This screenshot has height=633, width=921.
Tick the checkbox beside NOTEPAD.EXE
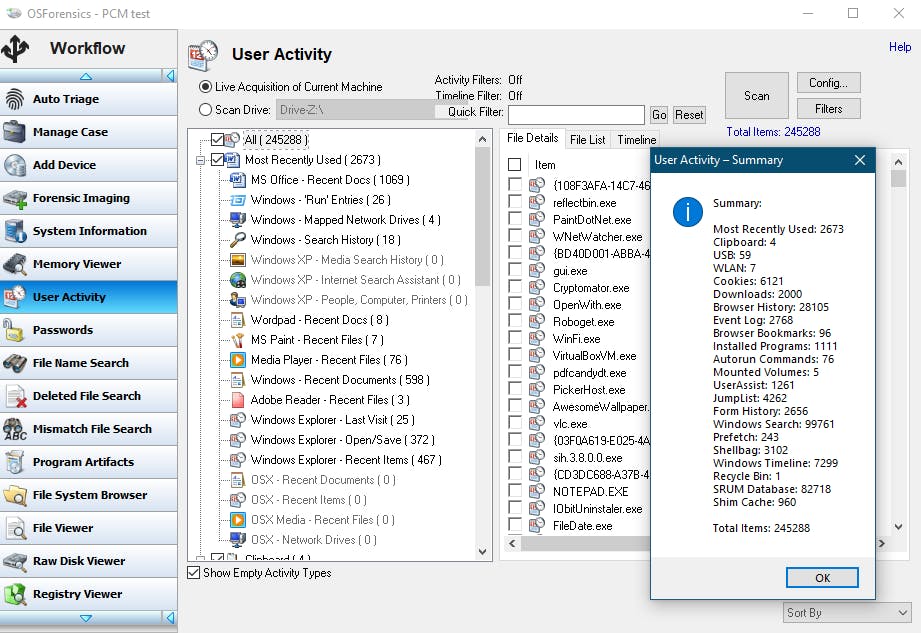click(x=515, y=491)
